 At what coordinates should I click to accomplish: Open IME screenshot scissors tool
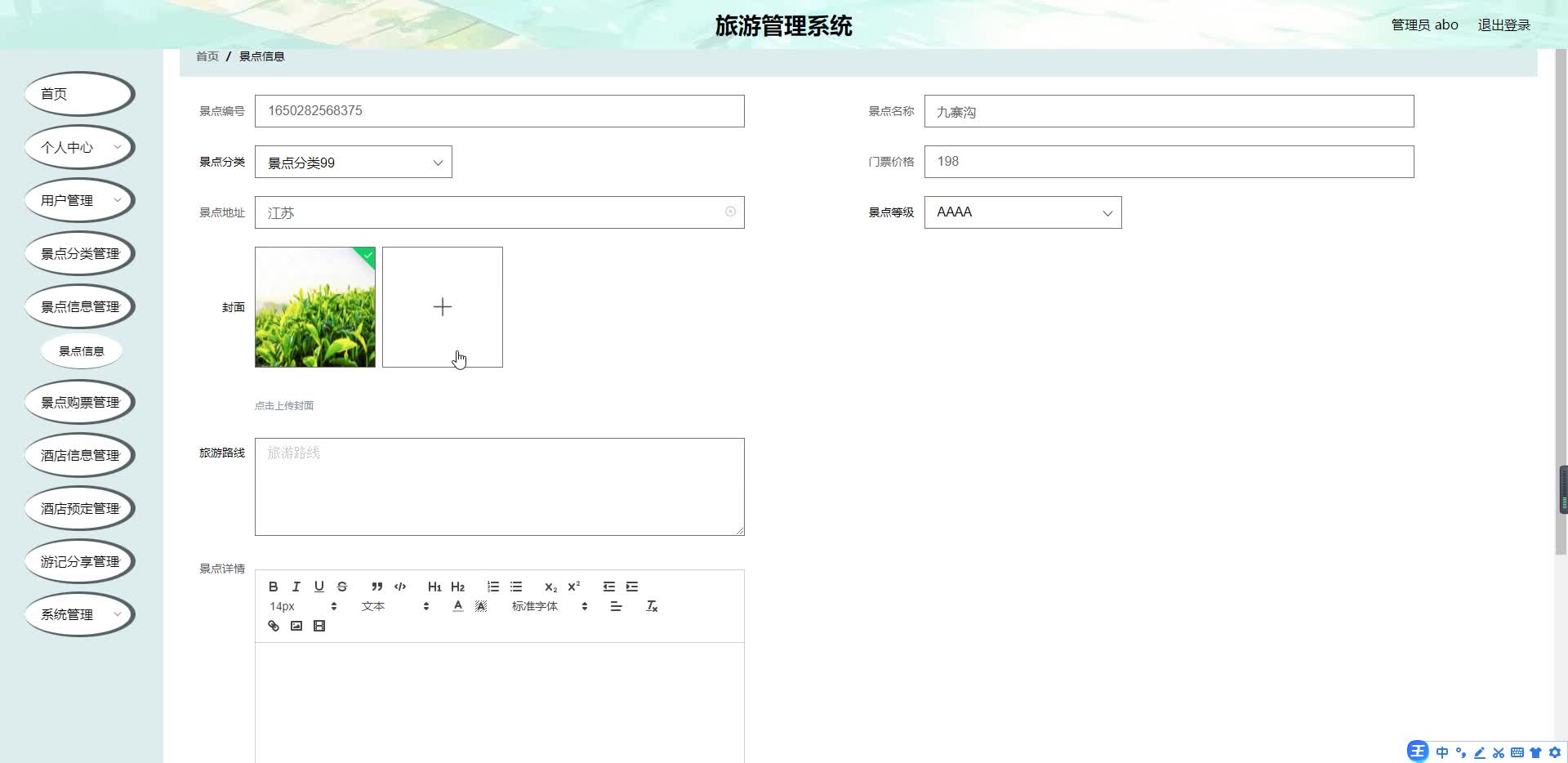point(1499,752)
